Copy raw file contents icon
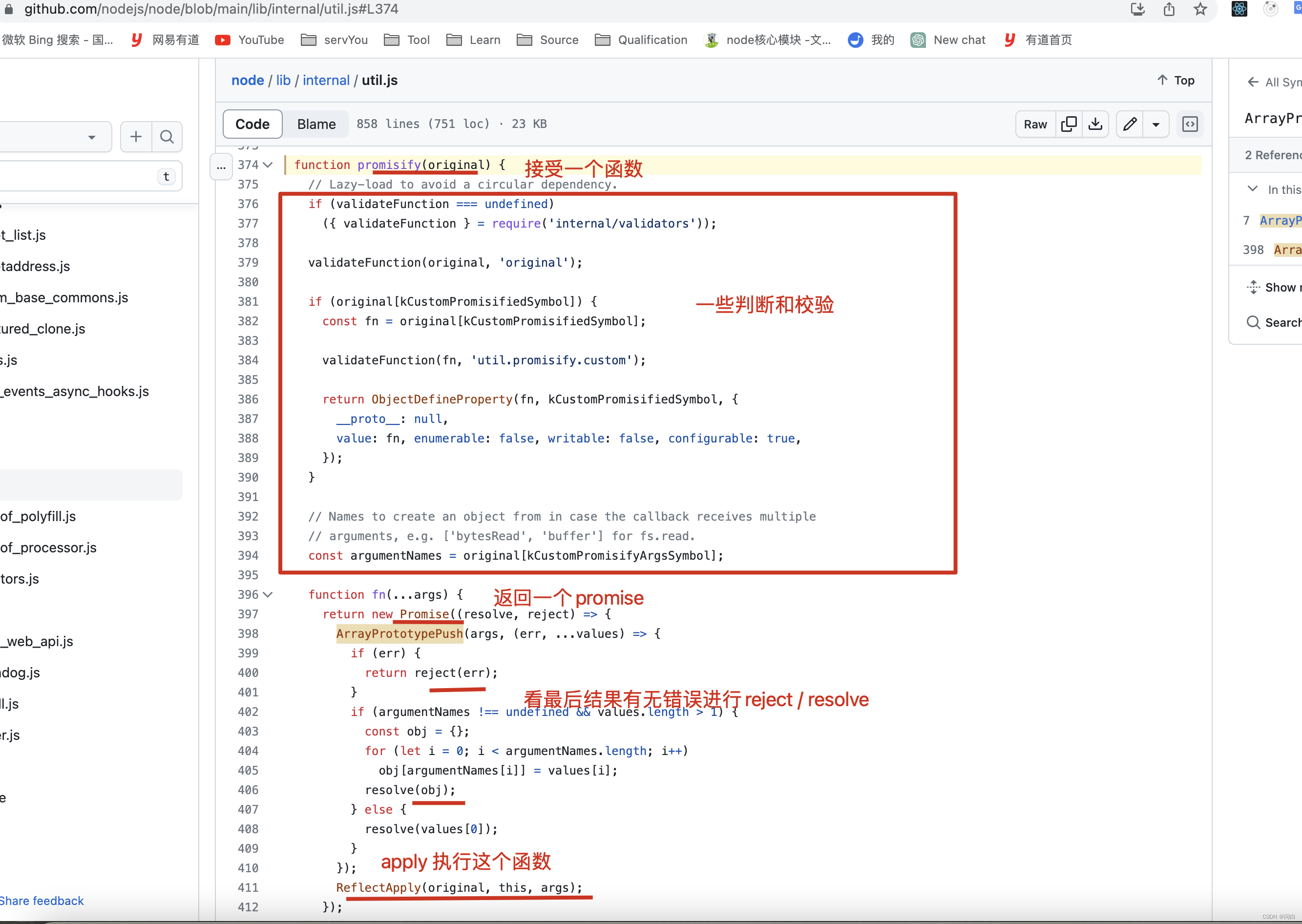This screenshot has width=1302, height=924. click(x=1068, y=124)
